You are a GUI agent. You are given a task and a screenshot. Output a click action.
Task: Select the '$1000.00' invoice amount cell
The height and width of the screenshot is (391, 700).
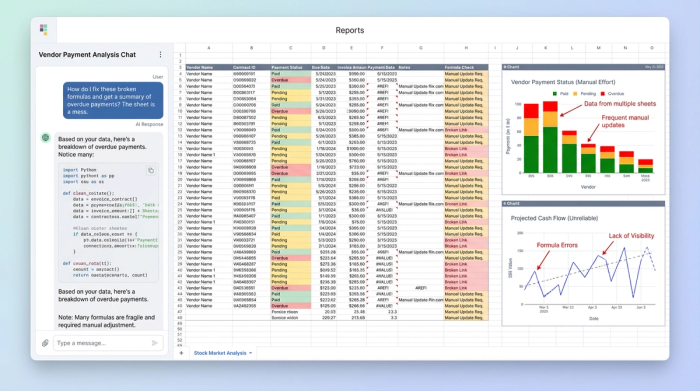click(x=351, y=148)
